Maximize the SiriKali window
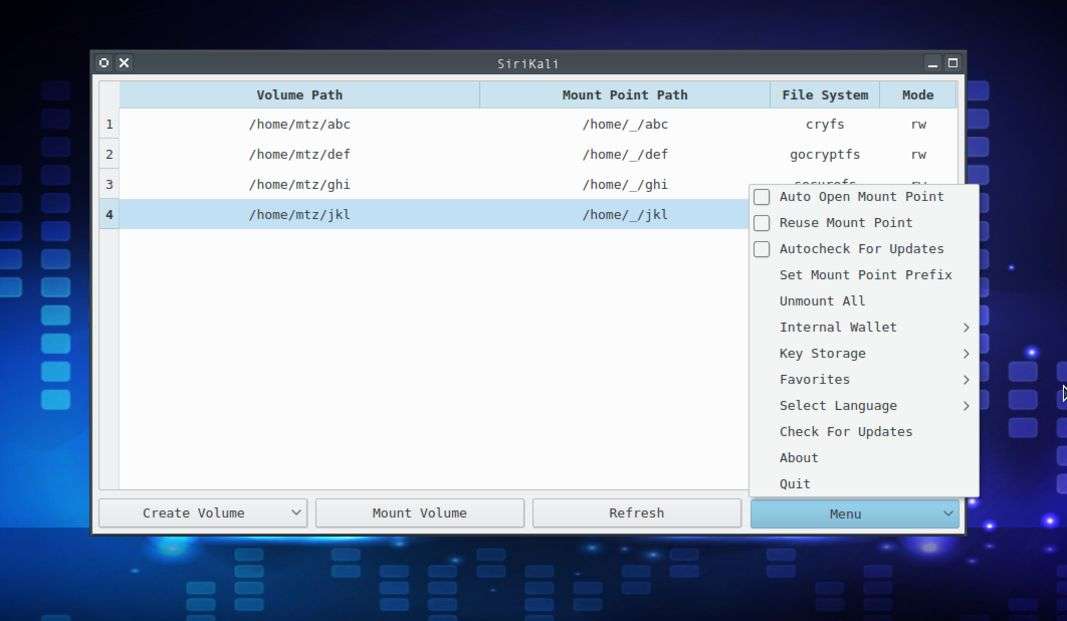The height and width of the screenshot is (621, 1067). coord(952,63)
